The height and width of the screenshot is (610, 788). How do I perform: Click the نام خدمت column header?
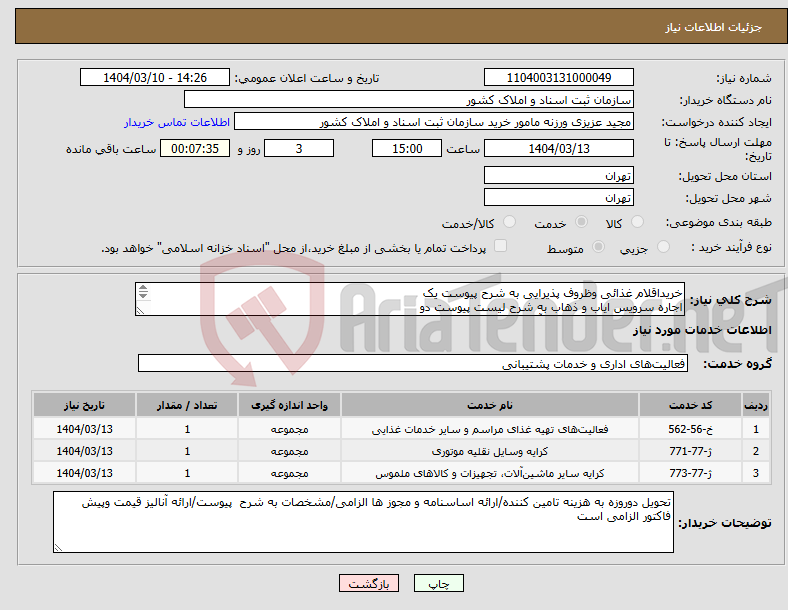489,405
